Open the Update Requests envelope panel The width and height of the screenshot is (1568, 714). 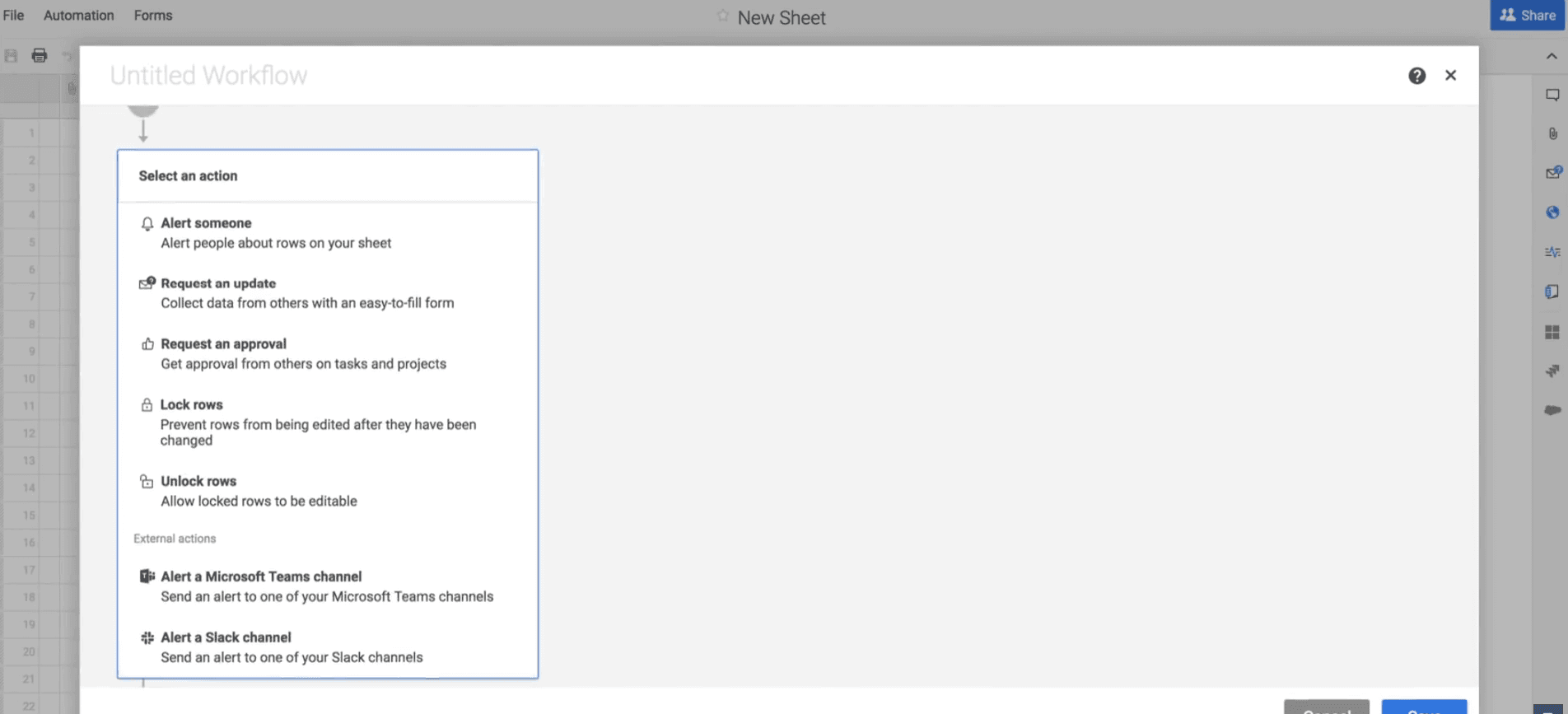(x=1553, y=172)
